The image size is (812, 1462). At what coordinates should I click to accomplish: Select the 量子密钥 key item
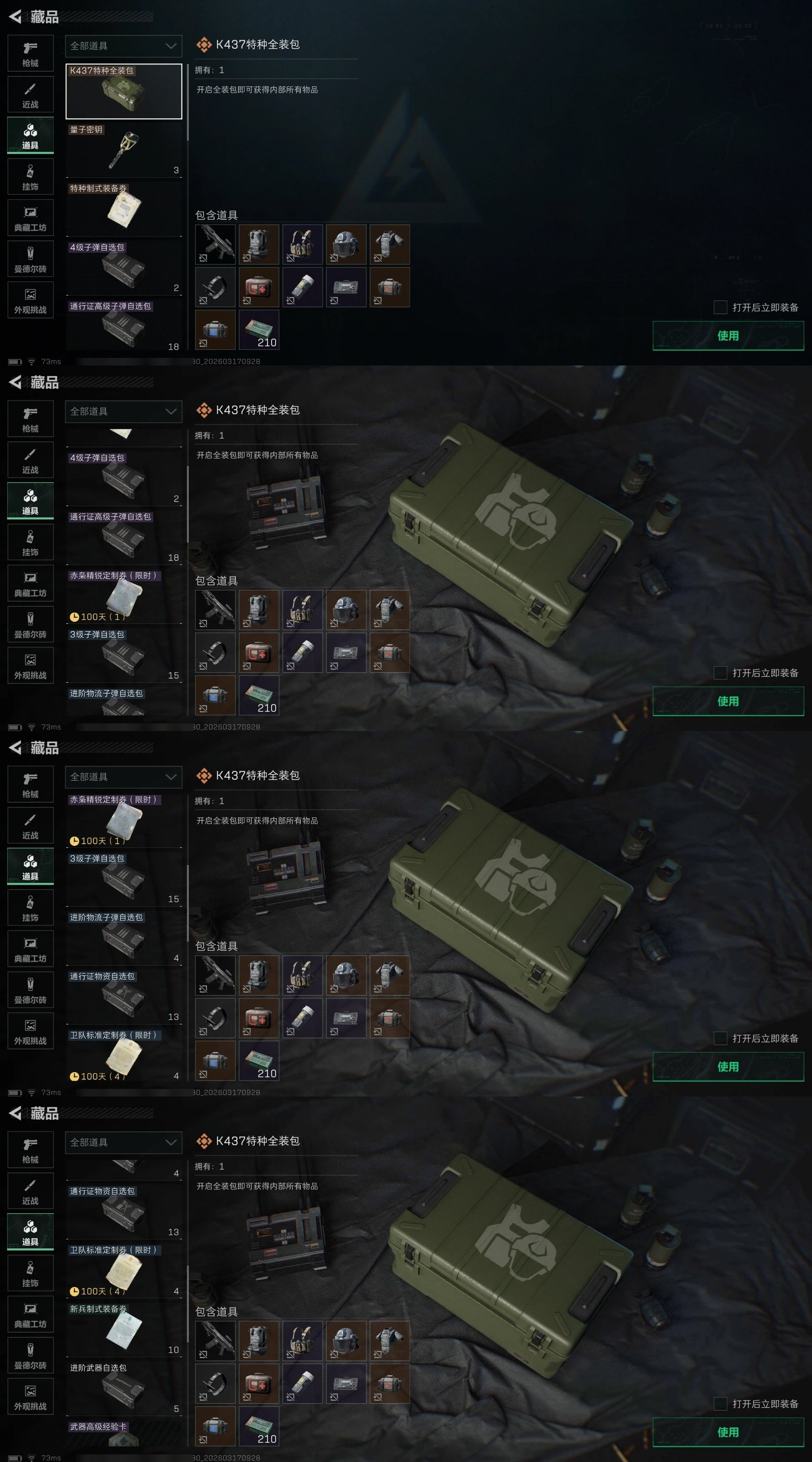[124, 150]
